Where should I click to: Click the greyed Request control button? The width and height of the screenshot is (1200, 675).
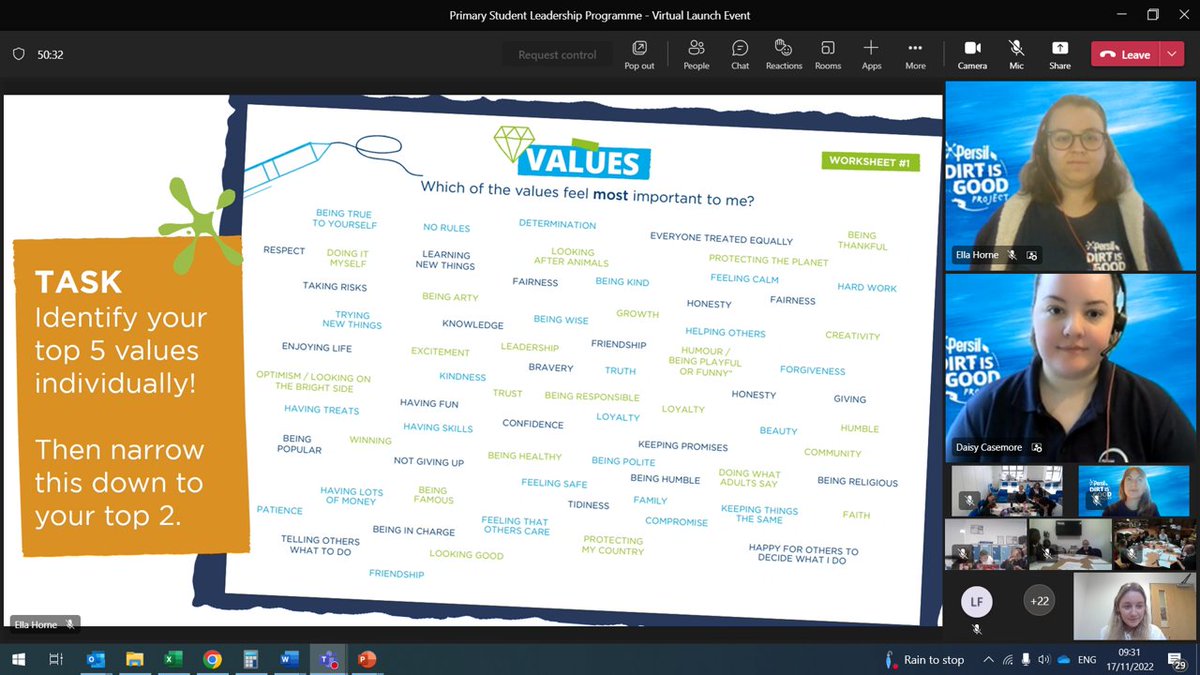click(557, 54)
